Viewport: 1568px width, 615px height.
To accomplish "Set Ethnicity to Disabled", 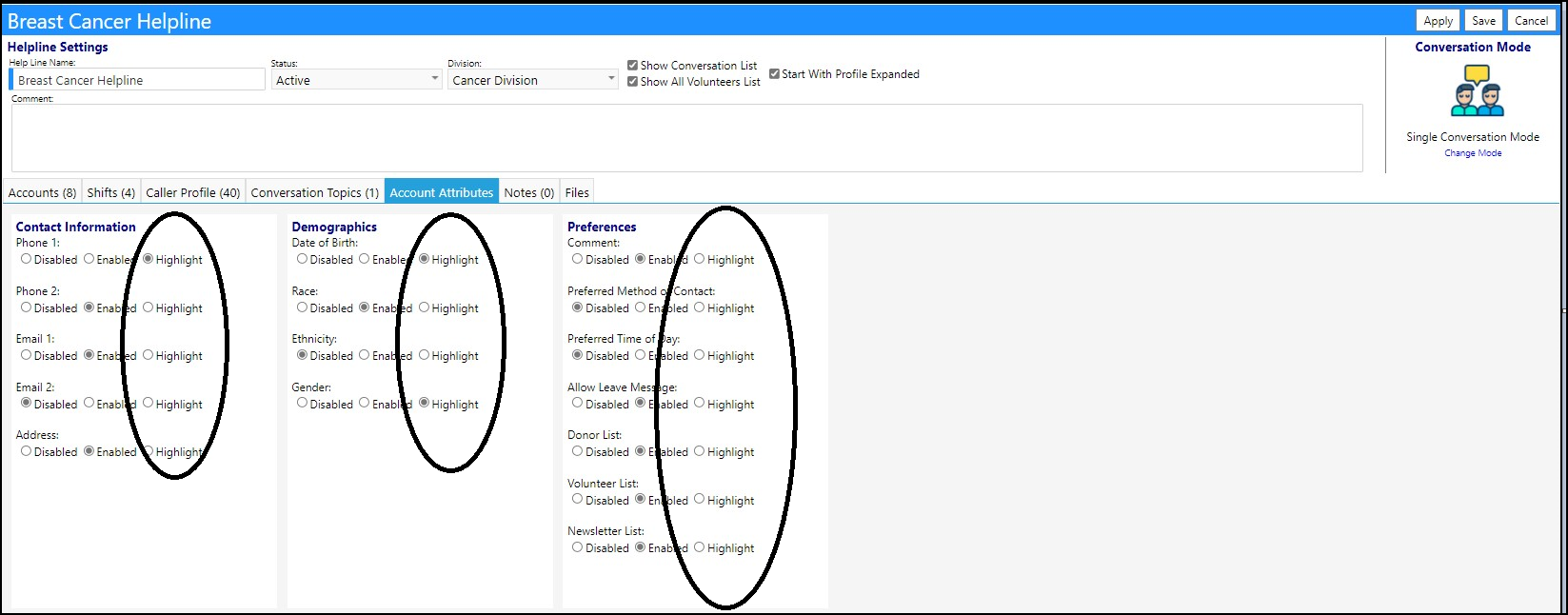I will [302, 355].
